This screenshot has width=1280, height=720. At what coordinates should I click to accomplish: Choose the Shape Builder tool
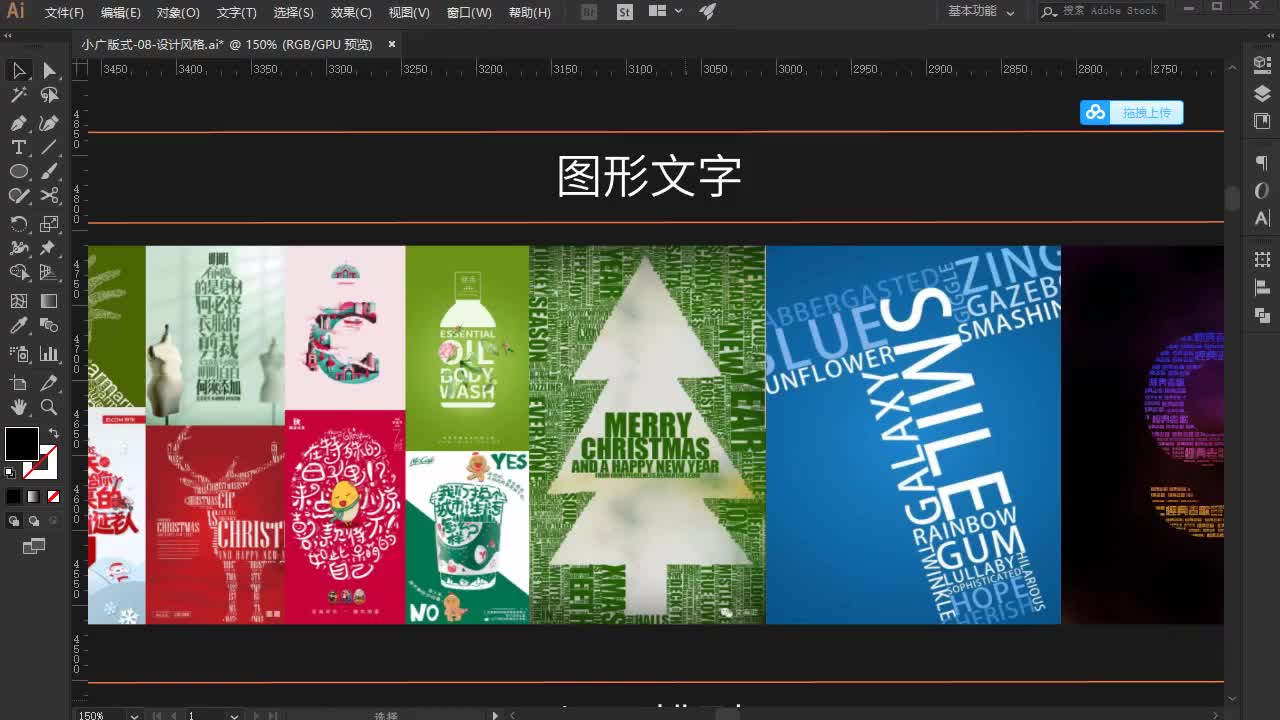click(19, 272)
